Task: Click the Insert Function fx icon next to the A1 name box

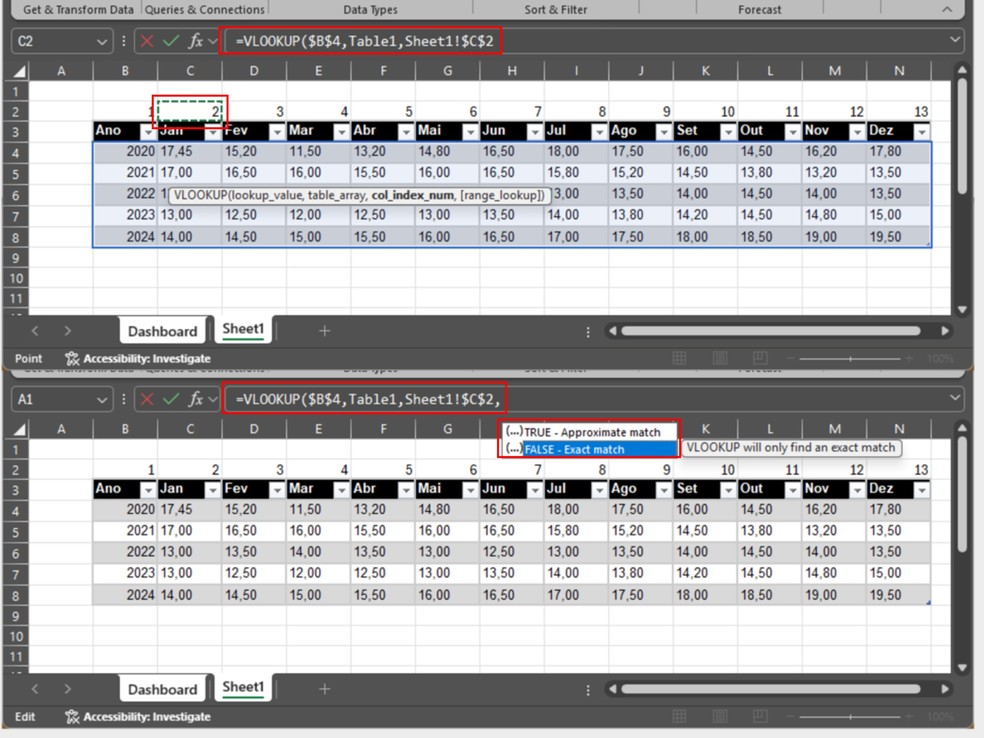Action: pyautogui.click(x=196, y=399)
